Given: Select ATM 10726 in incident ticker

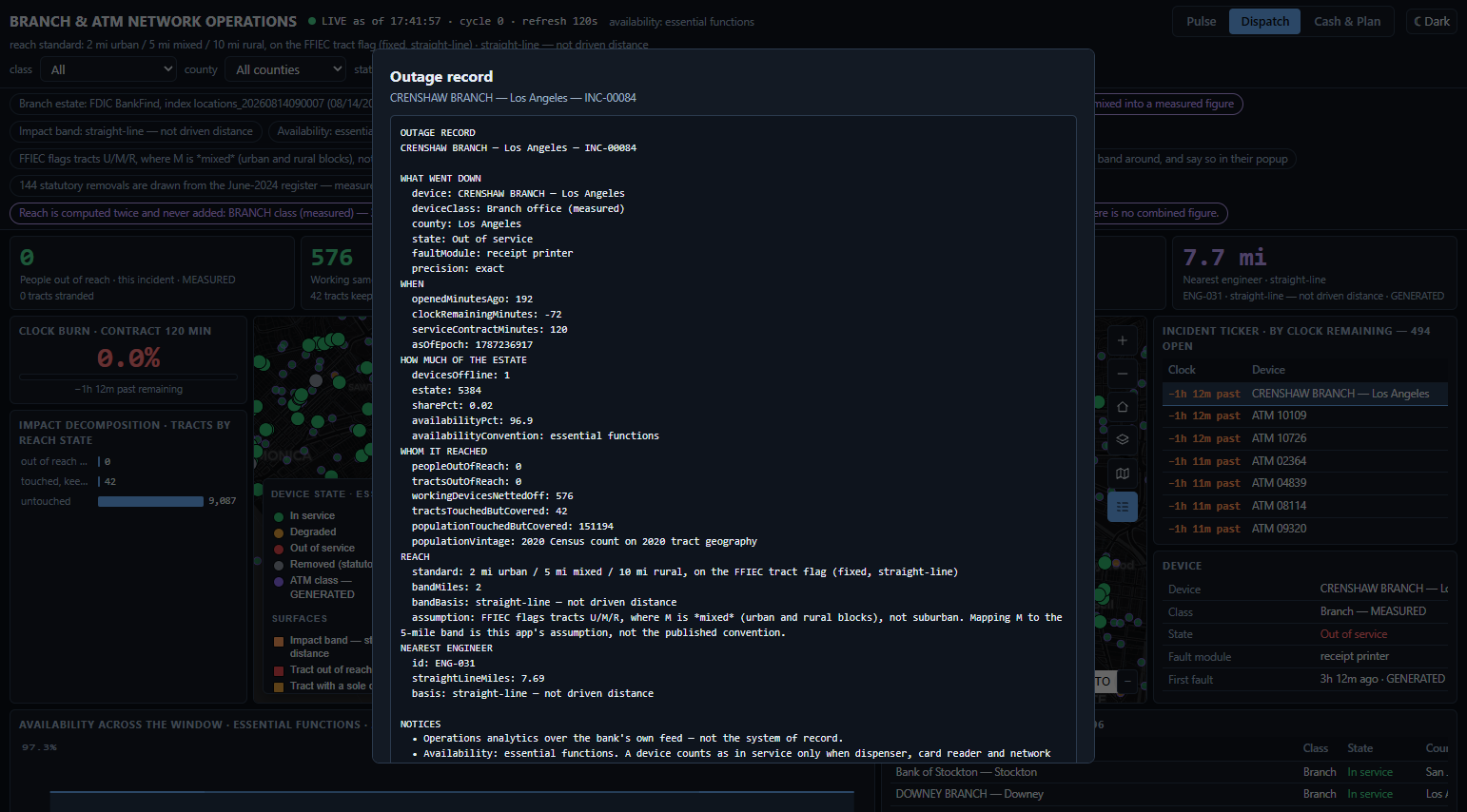Looking at the screenshot, I should pos(1305,438).
